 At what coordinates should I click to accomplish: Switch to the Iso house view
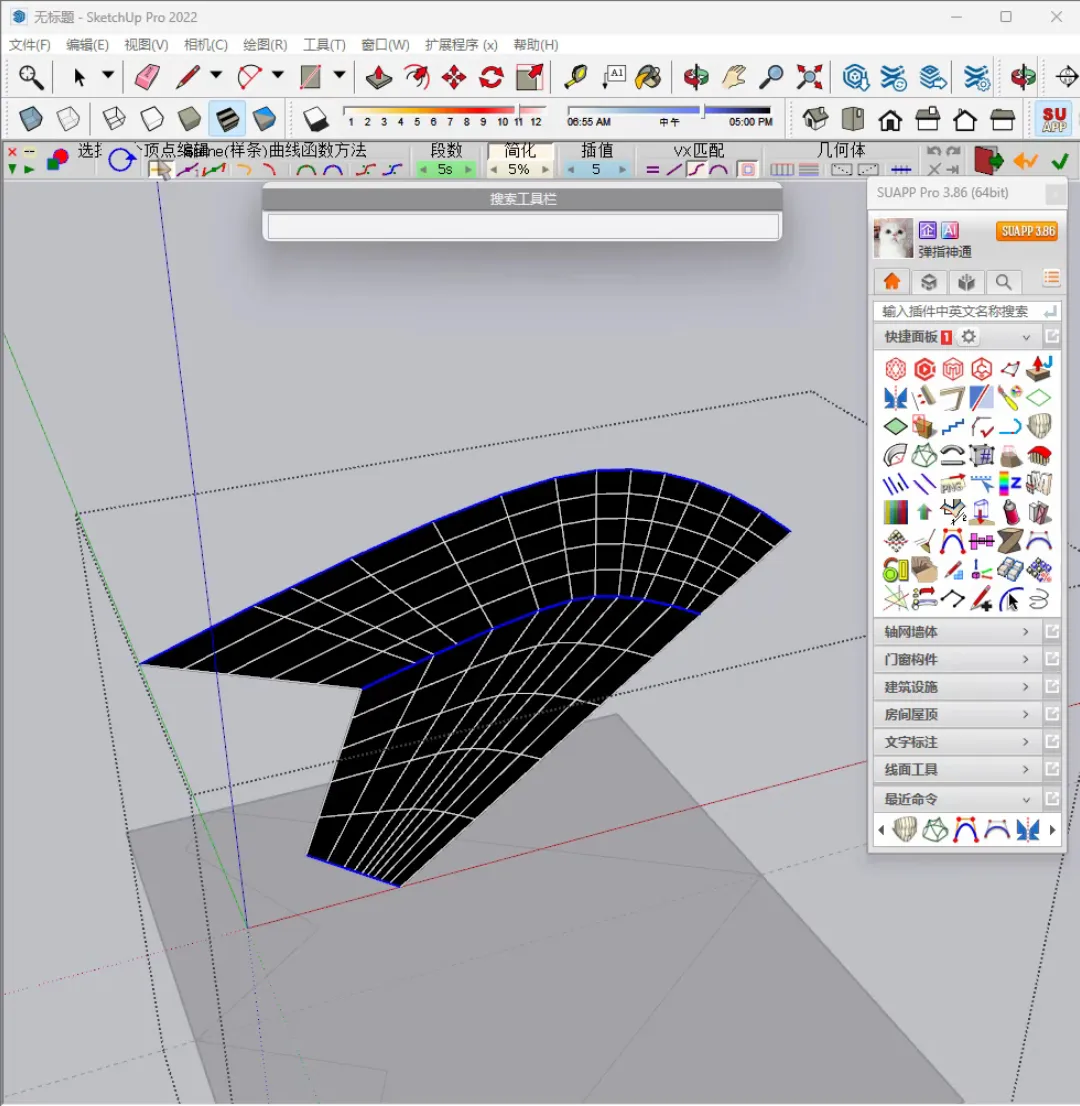[x=815, y=118]
